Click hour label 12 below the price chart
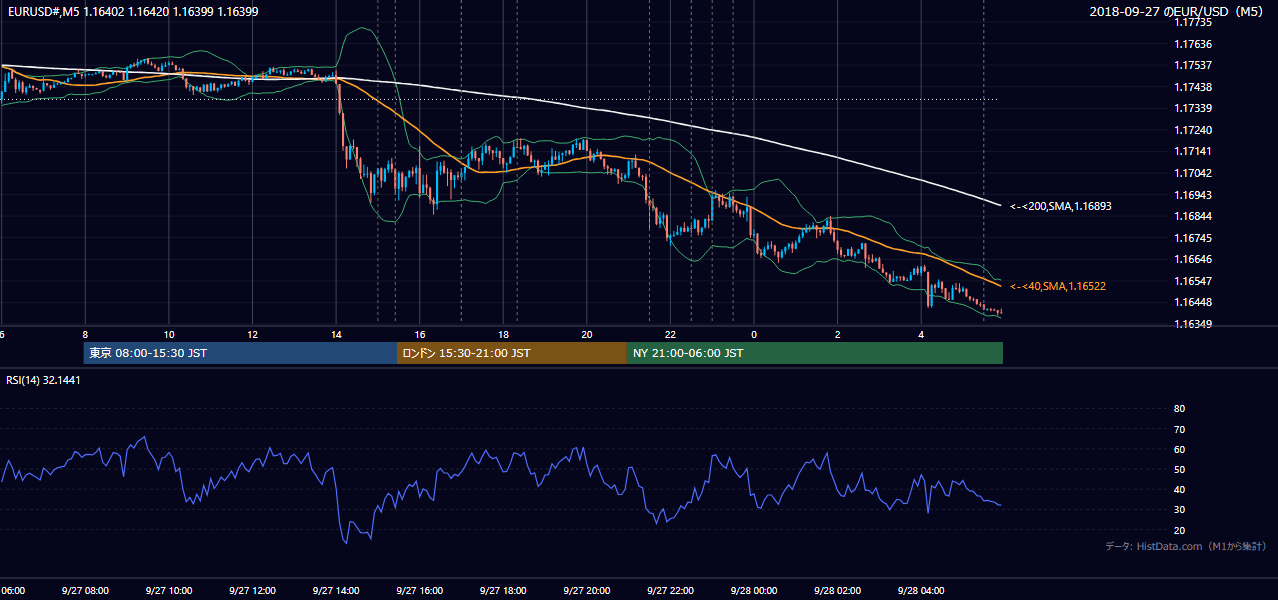The image size is (1278, 600). coord(252,334)
